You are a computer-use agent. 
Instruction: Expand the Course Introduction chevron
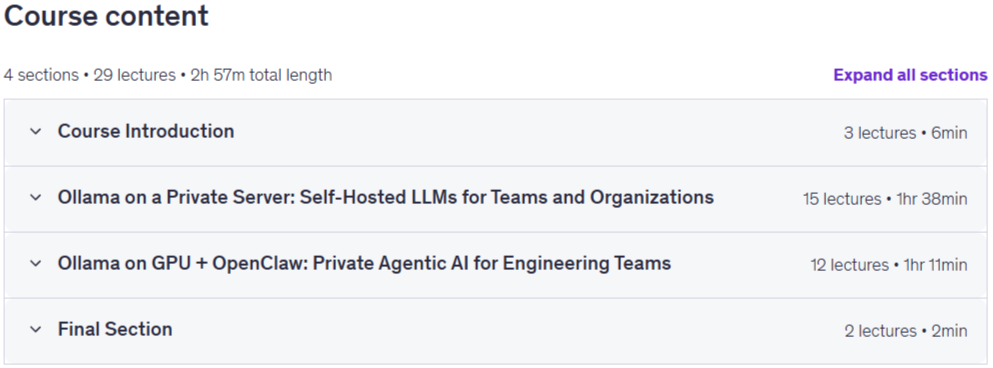(x=36, y=132)
